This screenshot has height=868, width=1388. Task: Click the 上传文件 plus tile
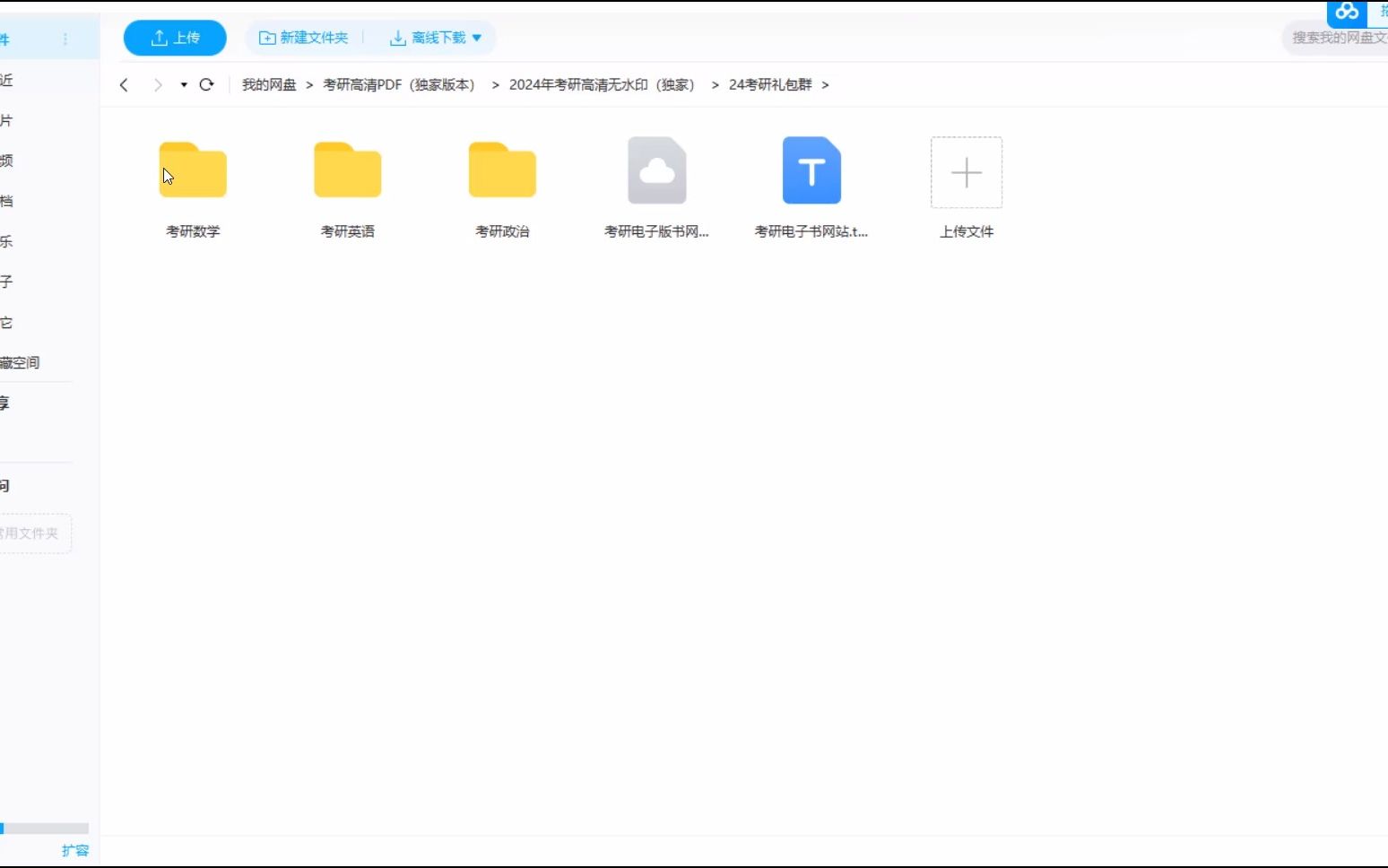(967, 172)
